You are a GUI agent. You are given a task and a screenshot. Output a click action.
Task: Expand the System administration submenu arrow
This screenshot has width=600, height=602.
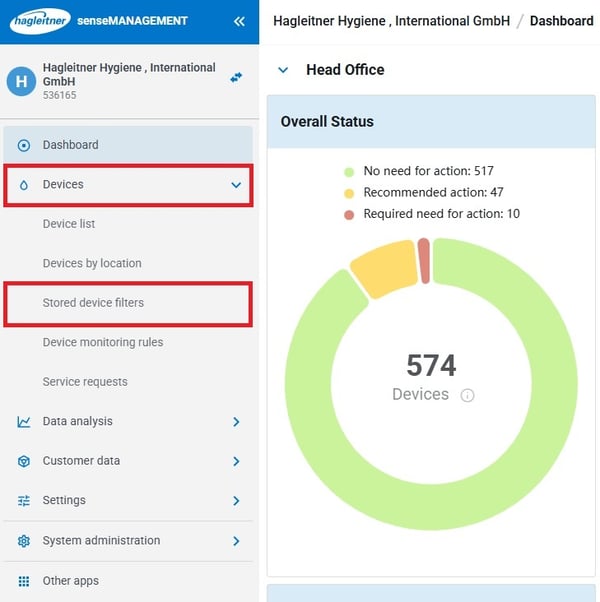(236, 541)
